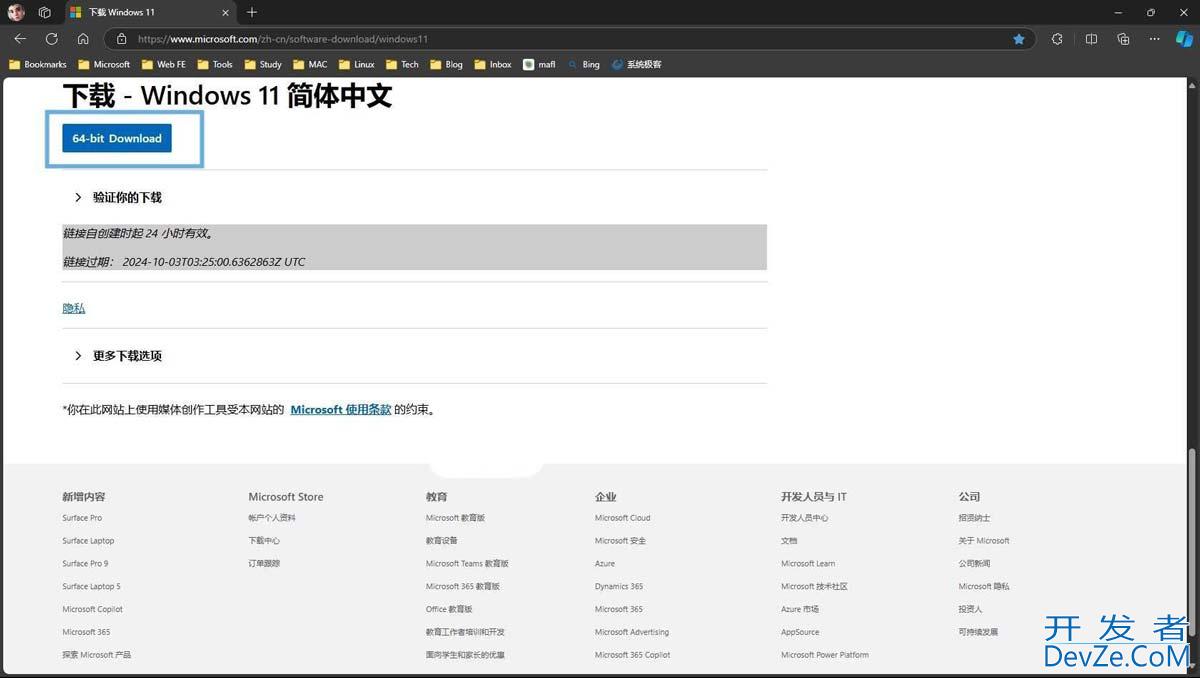This screenshot has height=678, width=1200.
Task: Toggle the favorite star in the address bar
Action: 1018,39
